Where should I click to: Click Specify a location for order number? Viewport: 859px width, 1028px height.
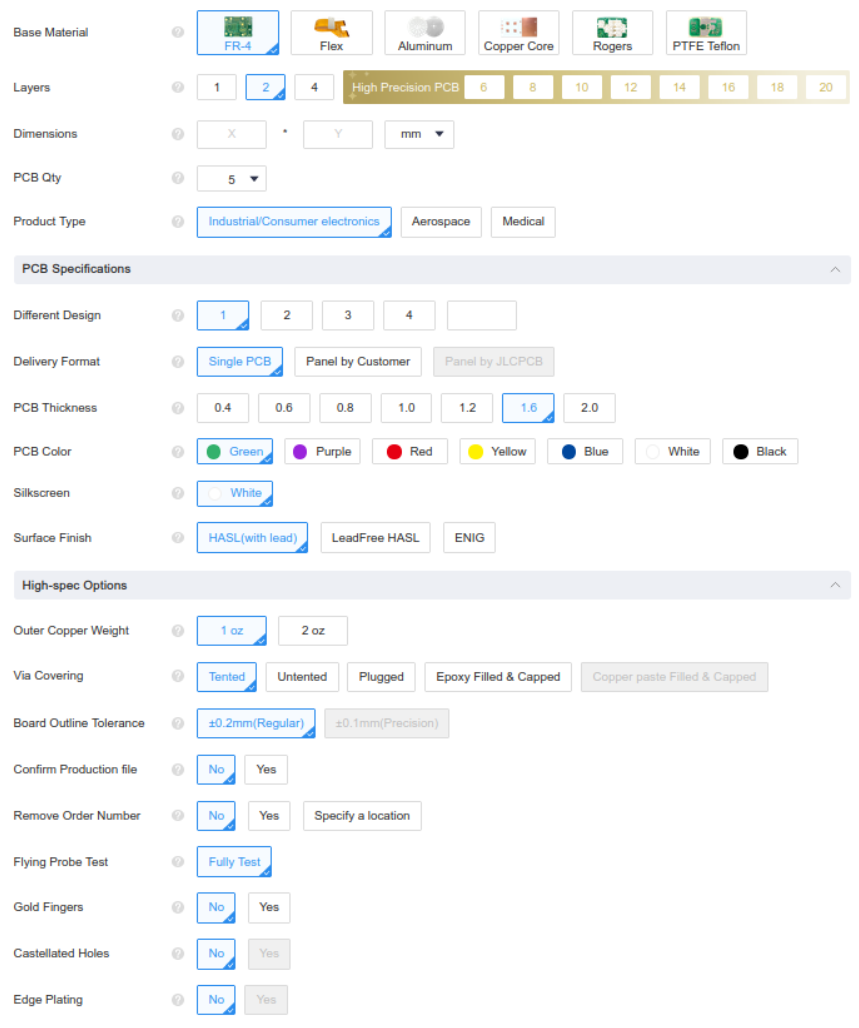pyautogui.click(x=362, y=816)
